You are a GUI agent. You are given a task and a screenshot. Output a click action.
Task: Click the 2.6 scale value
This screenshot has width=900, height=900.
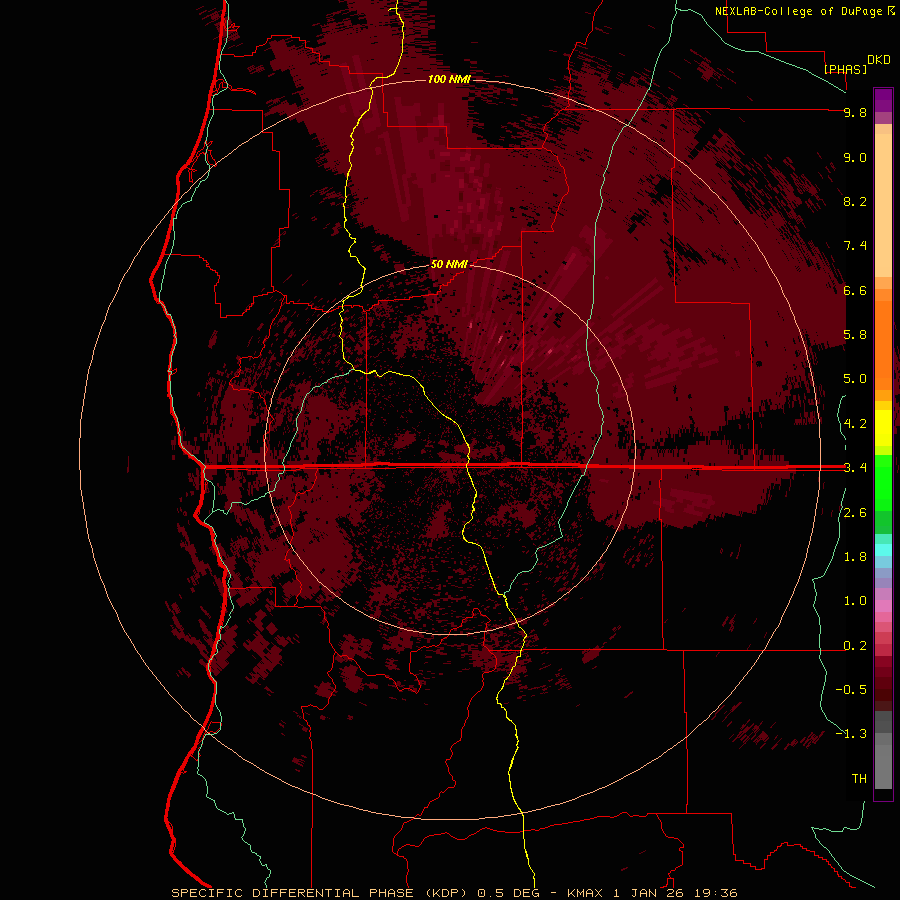coord(855,513)
